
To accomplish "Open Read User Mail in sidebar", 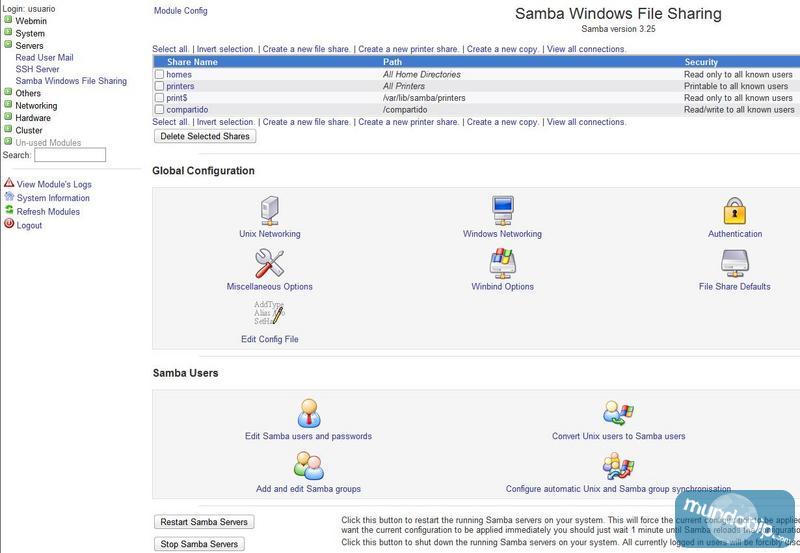I will (x=44, y=58).
